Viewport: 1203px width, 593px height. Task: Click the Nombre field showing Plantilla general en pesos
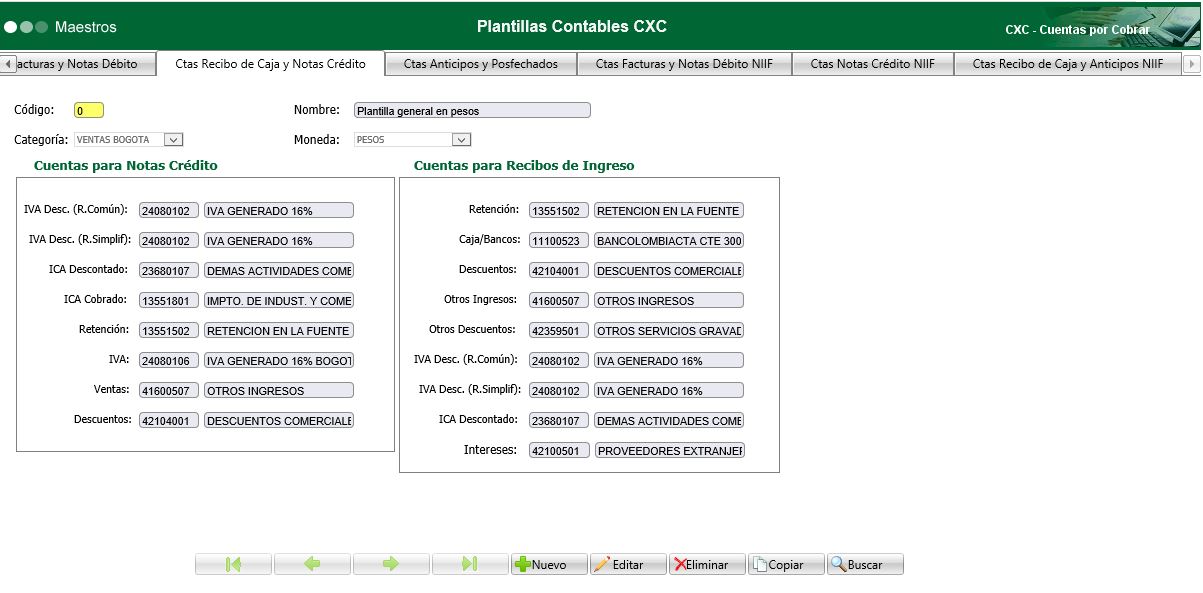pyautogui.click(x=470, y=110)
